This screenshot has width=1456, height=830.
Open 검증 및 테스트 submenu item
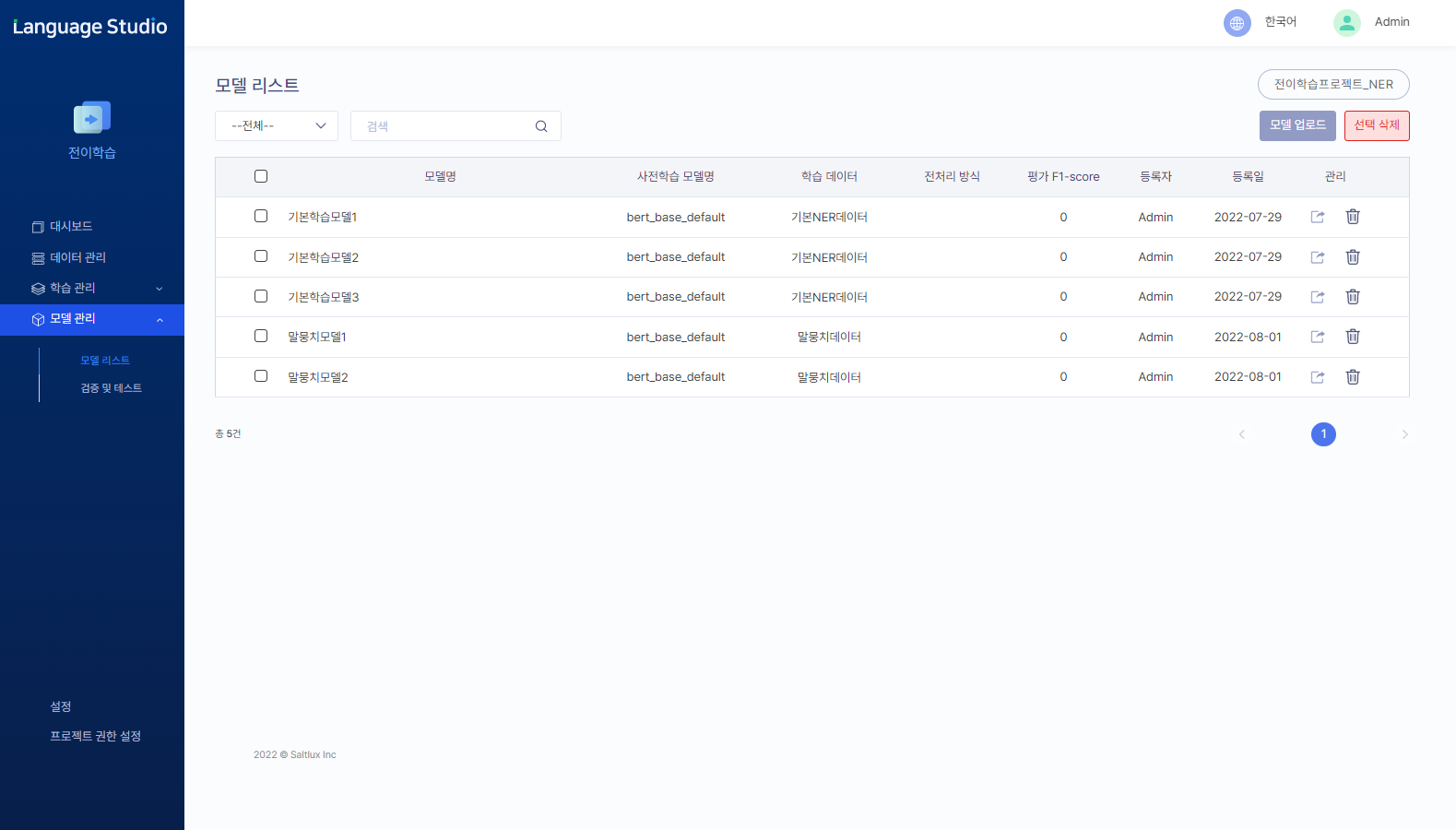111,388
